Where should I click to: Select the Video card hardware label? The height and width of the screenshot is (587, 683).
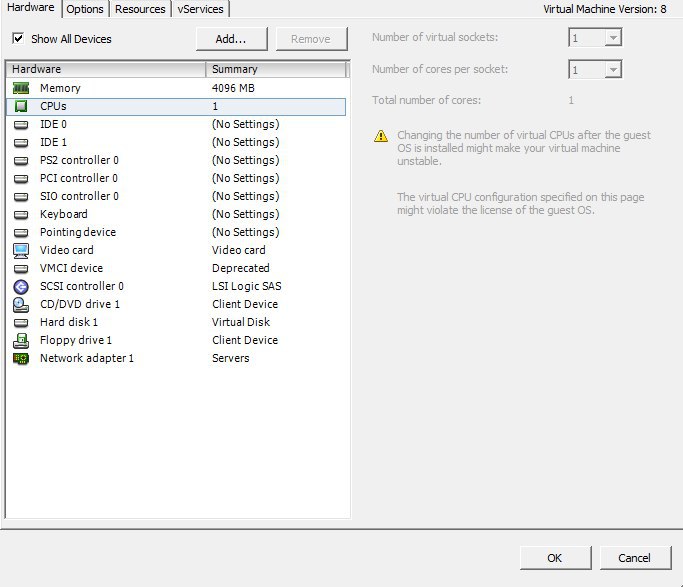coord(67,250)
